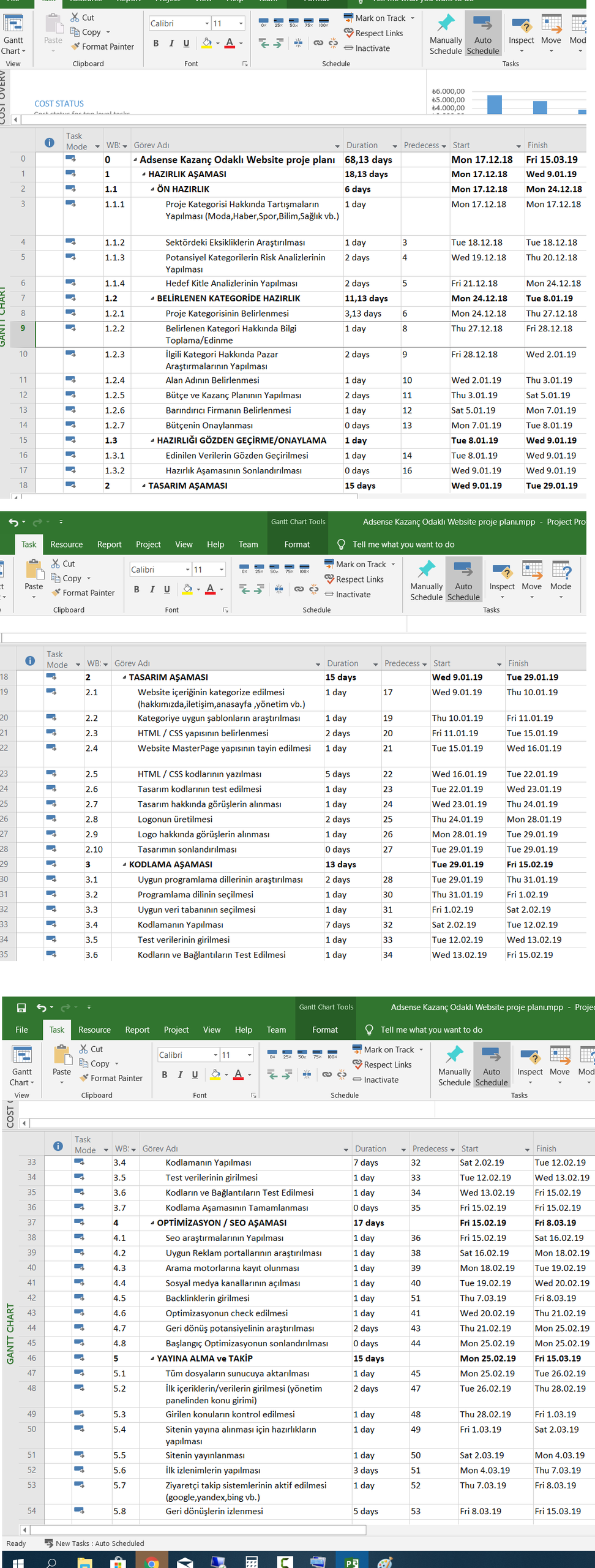Click Outdent Task arrow in the top screenshot ribbon
The width and height of the screenshot is (595, 1568).
(264, 43)
